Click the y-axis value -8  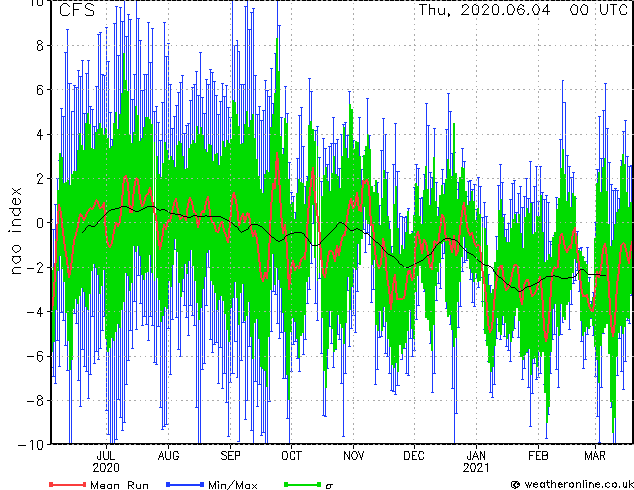point(35,401)
